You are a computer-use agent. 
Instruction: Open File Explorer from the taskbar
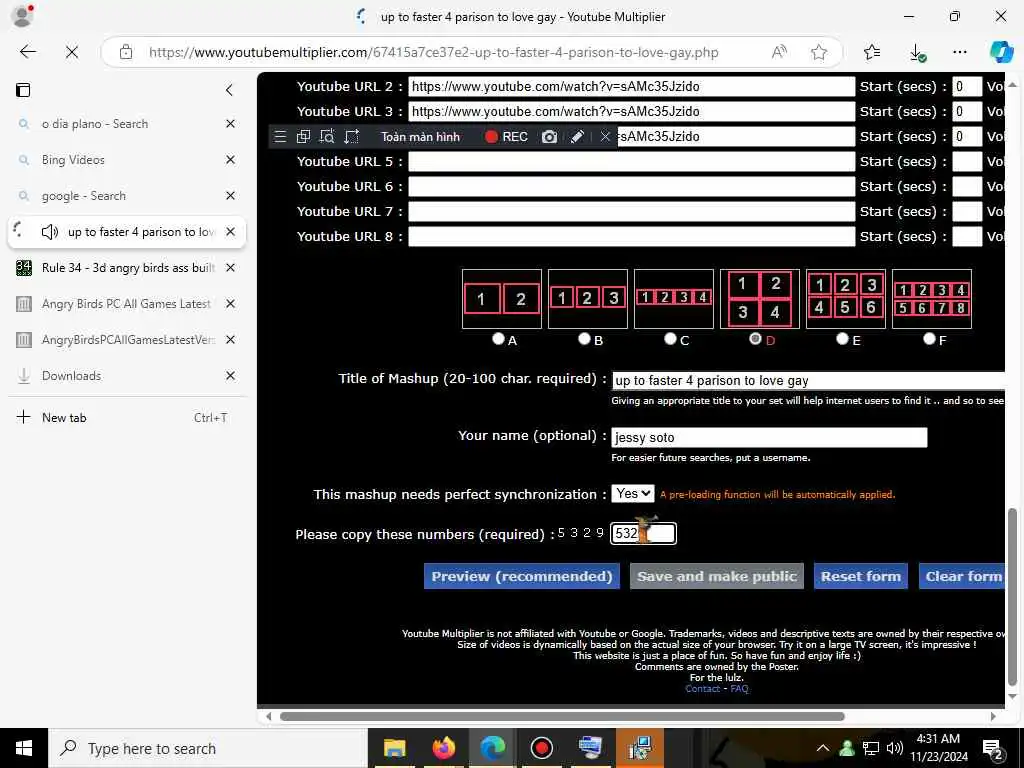coord(394,748)
